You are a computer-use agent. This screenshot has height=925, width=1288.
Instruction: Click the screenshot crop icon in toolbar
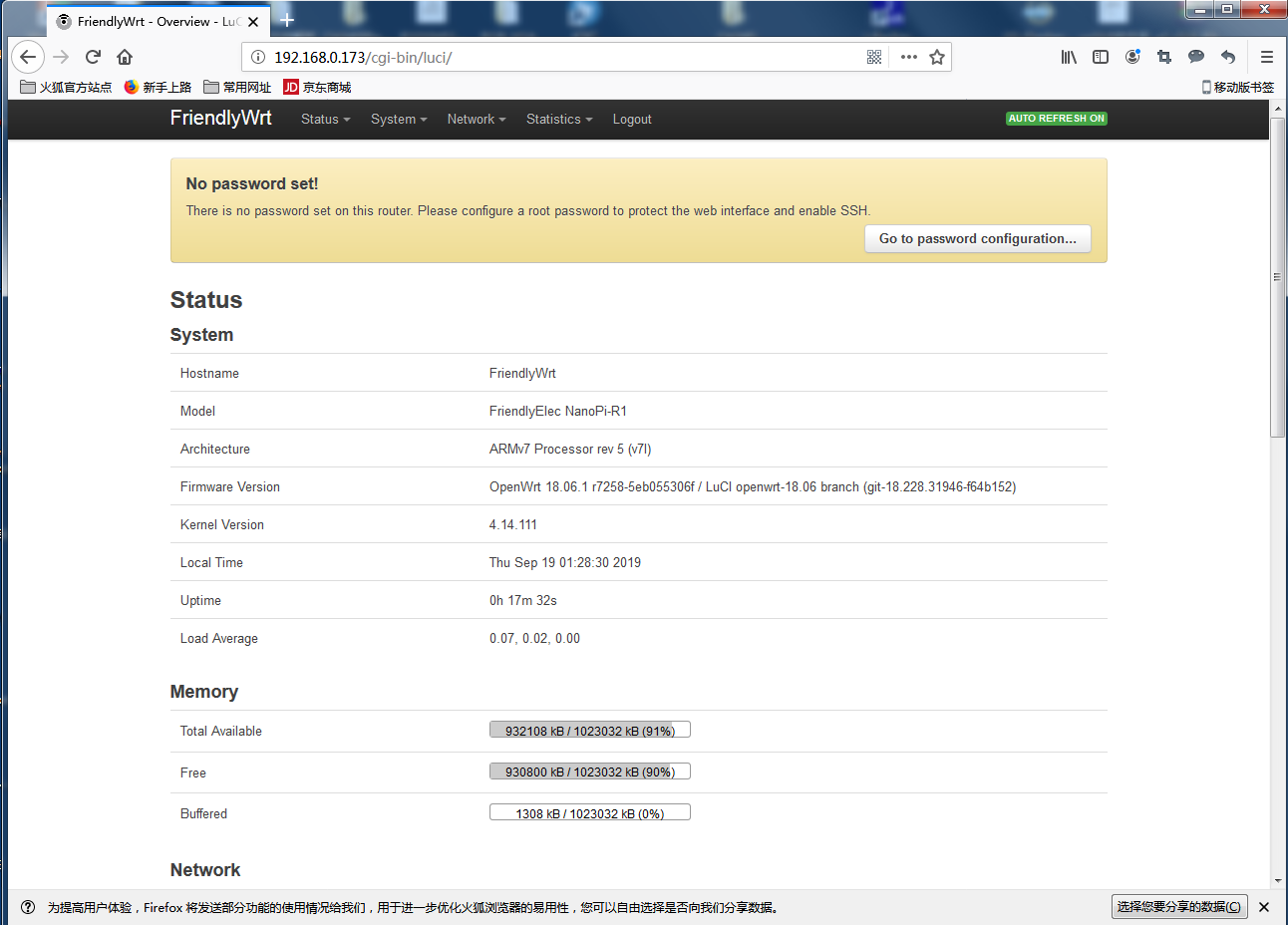pos(1164,57)
